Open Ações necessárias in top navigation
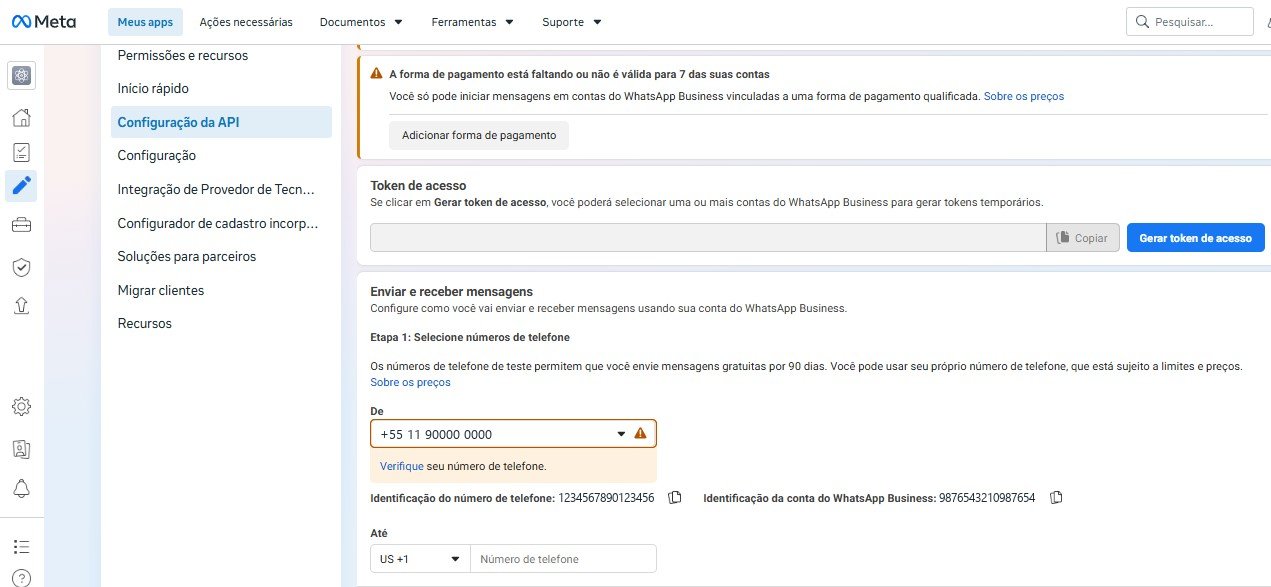This screenshot has height=587, width=1271. pos(246,21)
